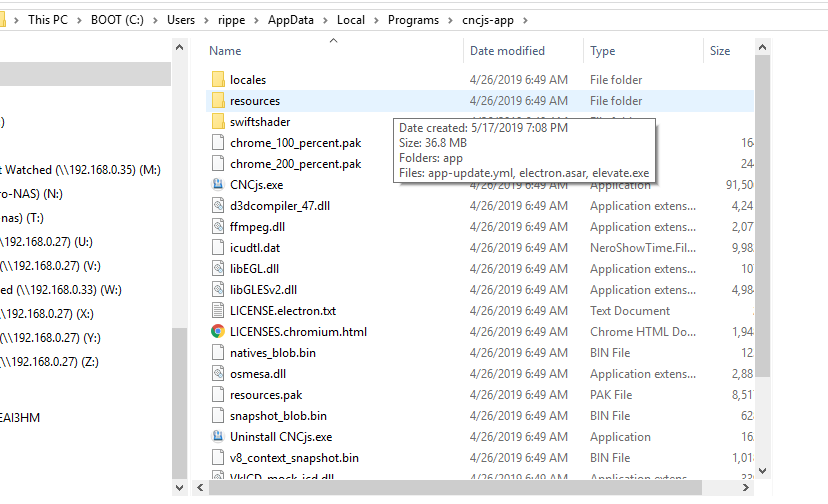Open breadcrumb chevron after This PC
The height and width of the screenshot is (504, 828).
pos(79,20)
